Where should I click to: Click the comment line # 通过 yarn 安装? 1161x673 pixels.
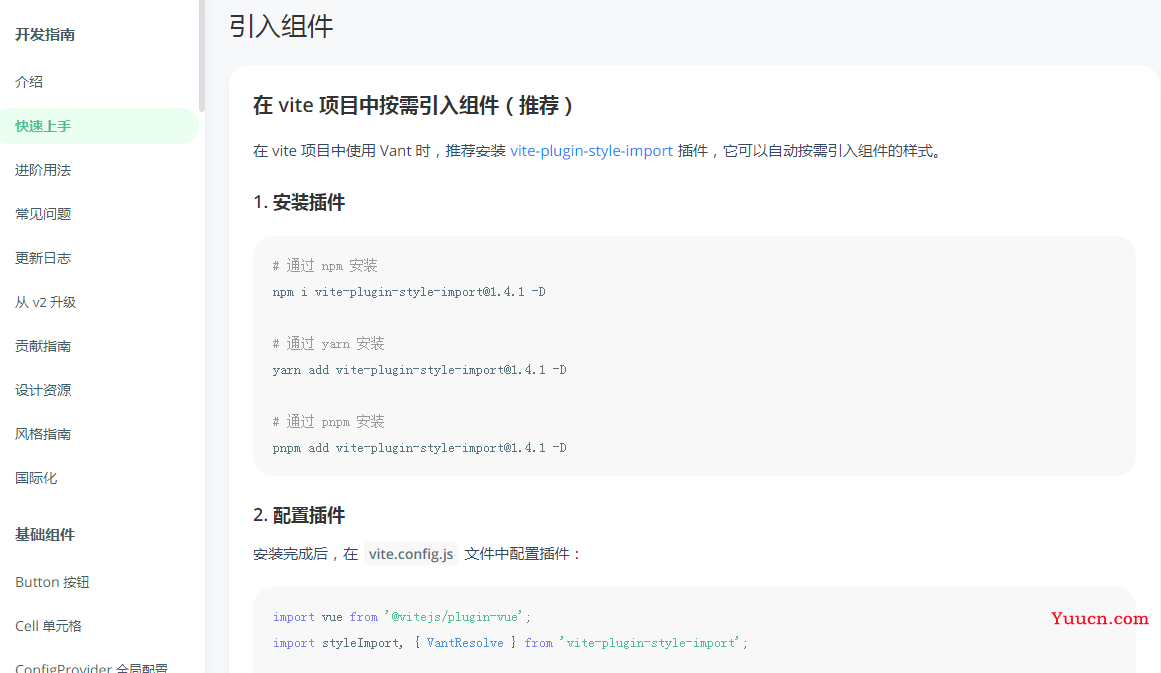coord(328,344)
